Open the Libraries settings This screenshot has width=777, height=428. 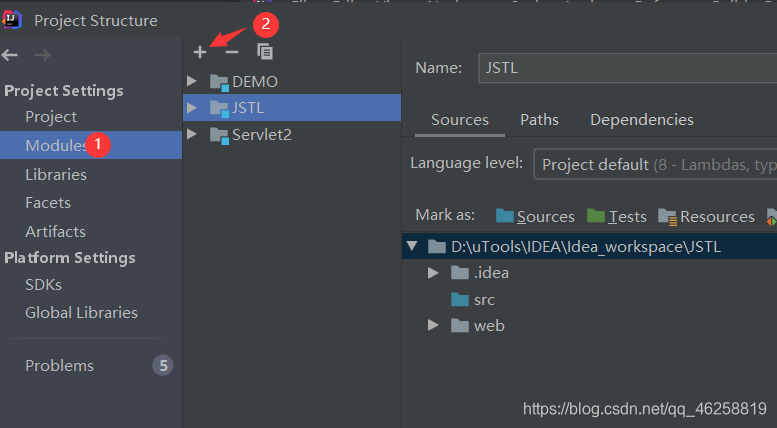56,174
